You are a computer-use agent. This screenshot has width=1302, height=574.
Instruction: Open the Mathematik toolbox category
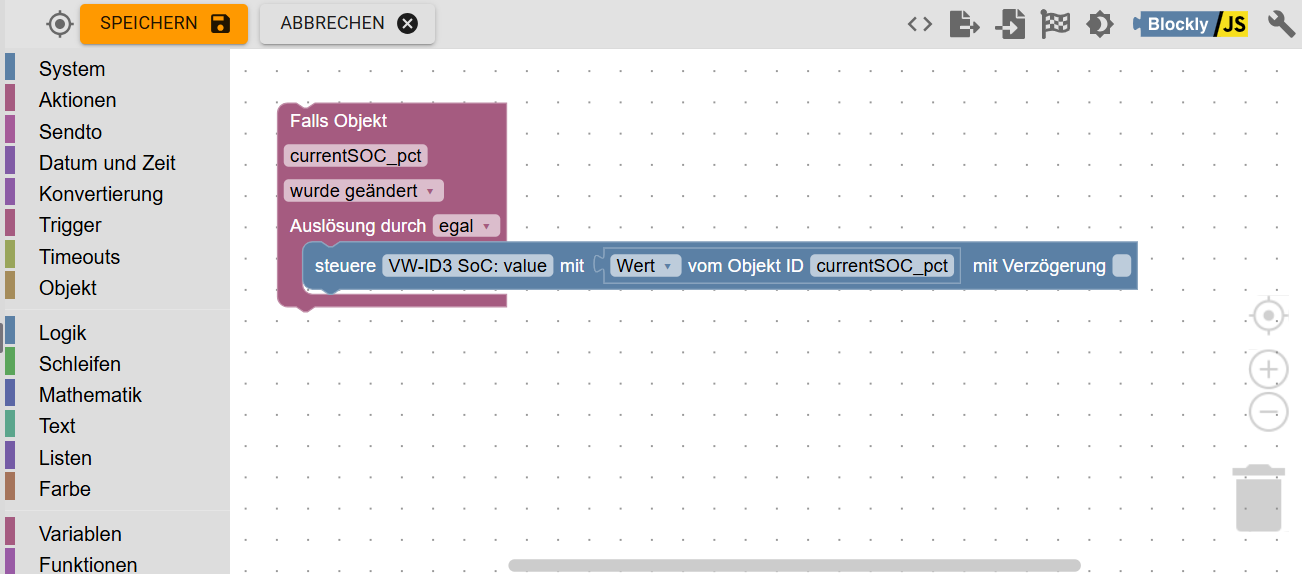(x=90, y=395)
